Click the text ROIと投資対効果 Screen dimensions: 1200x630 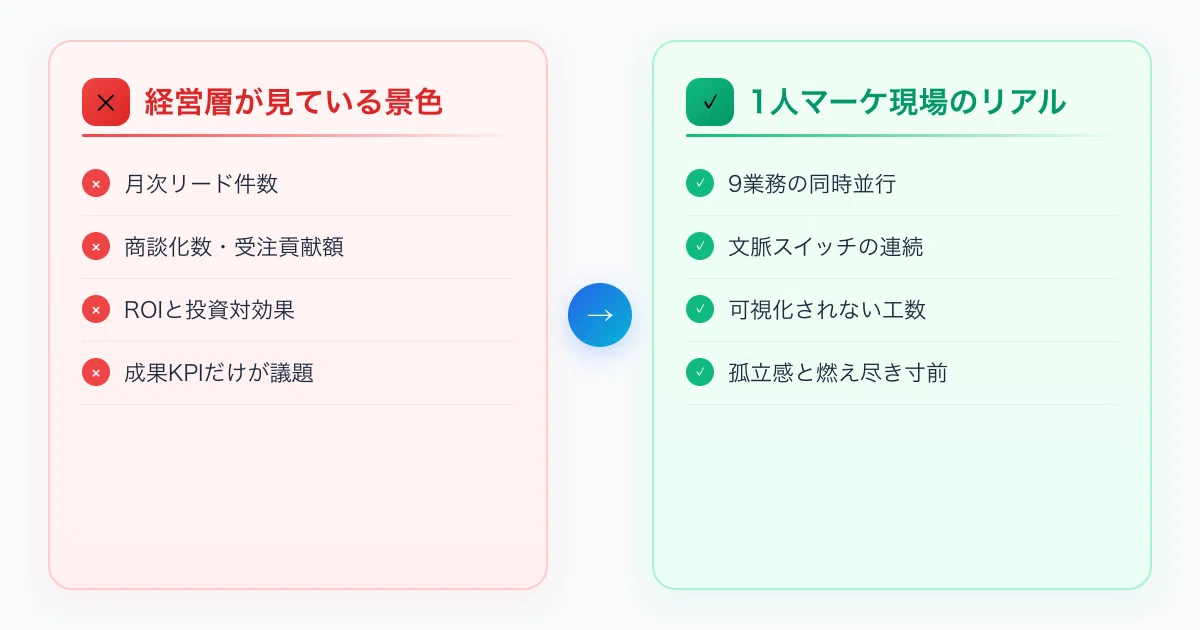[x=209, y=310]
